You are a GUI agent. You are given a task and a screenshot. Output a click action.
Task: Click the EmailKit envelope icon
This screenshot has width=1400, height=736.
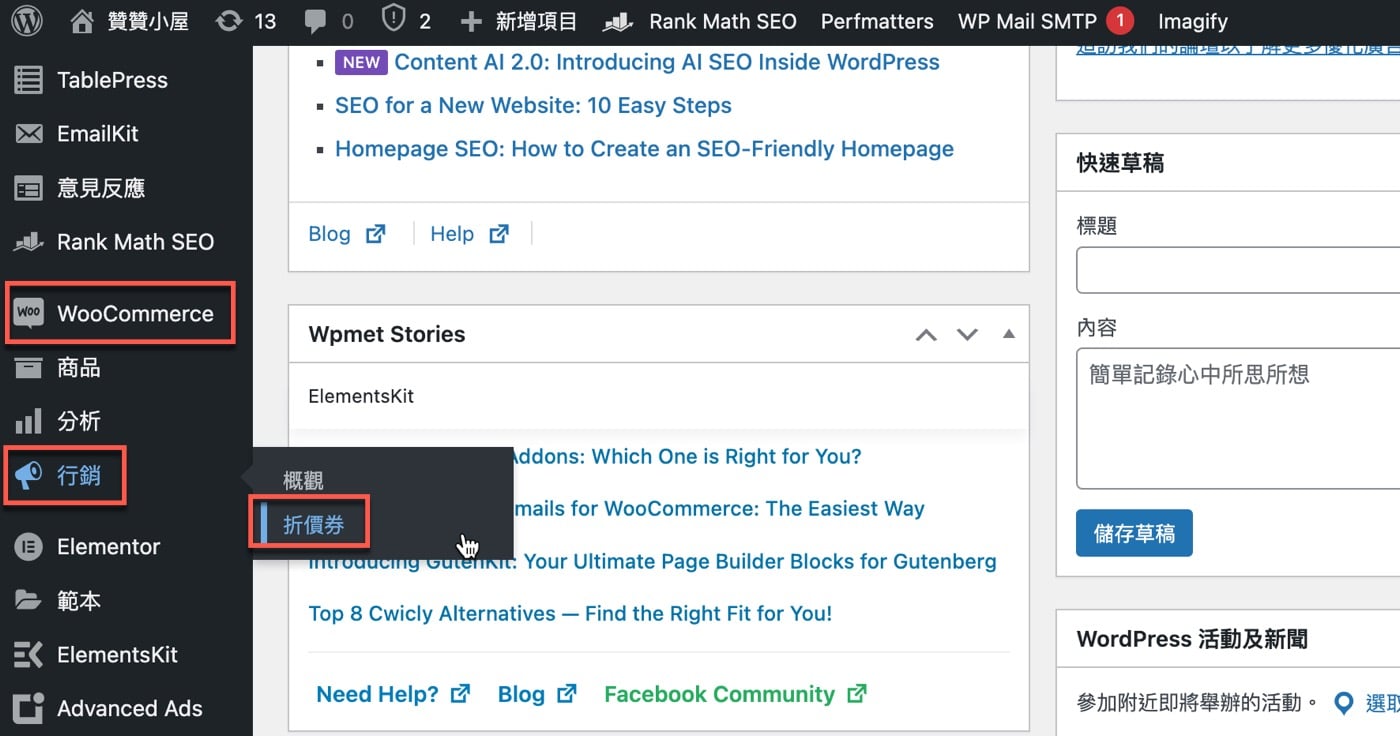coord(28,134)
